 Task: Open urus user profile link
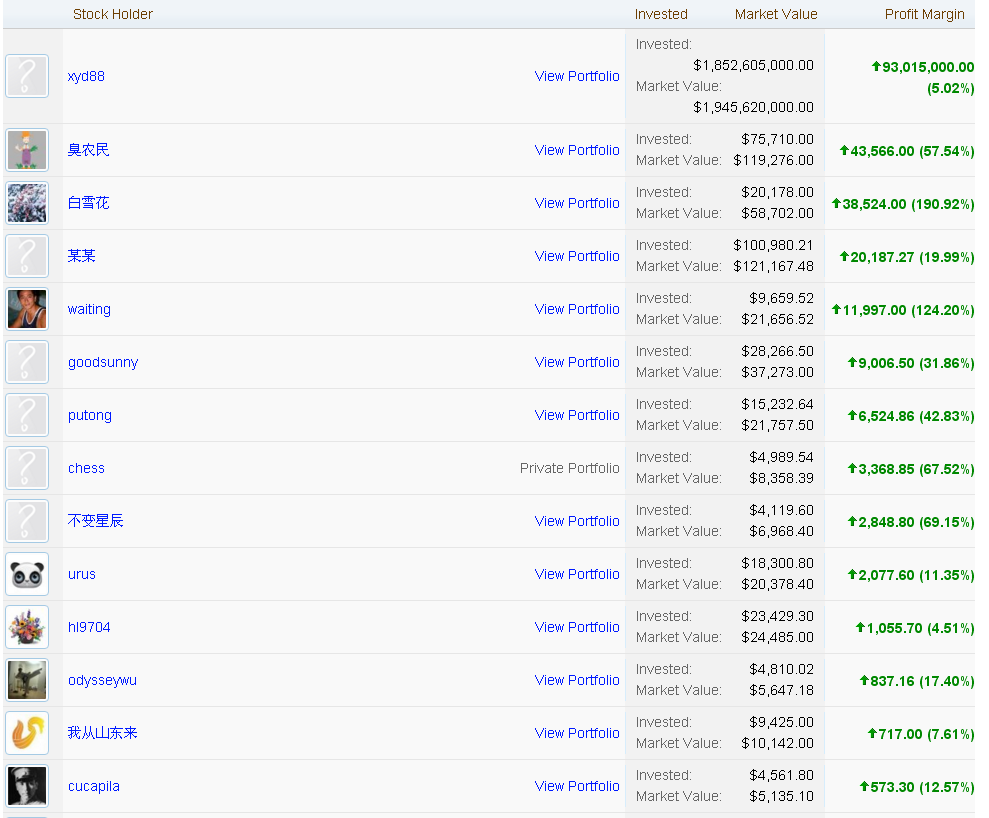[x=82, y=574]
